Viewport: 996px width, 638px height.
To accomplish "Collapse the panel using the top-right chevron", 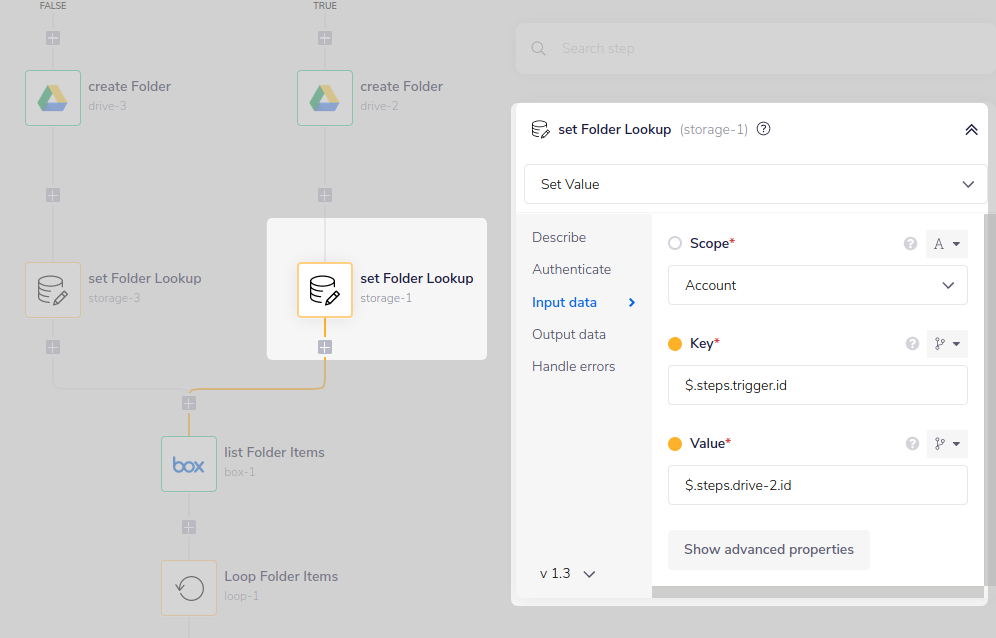I will 970,128.
